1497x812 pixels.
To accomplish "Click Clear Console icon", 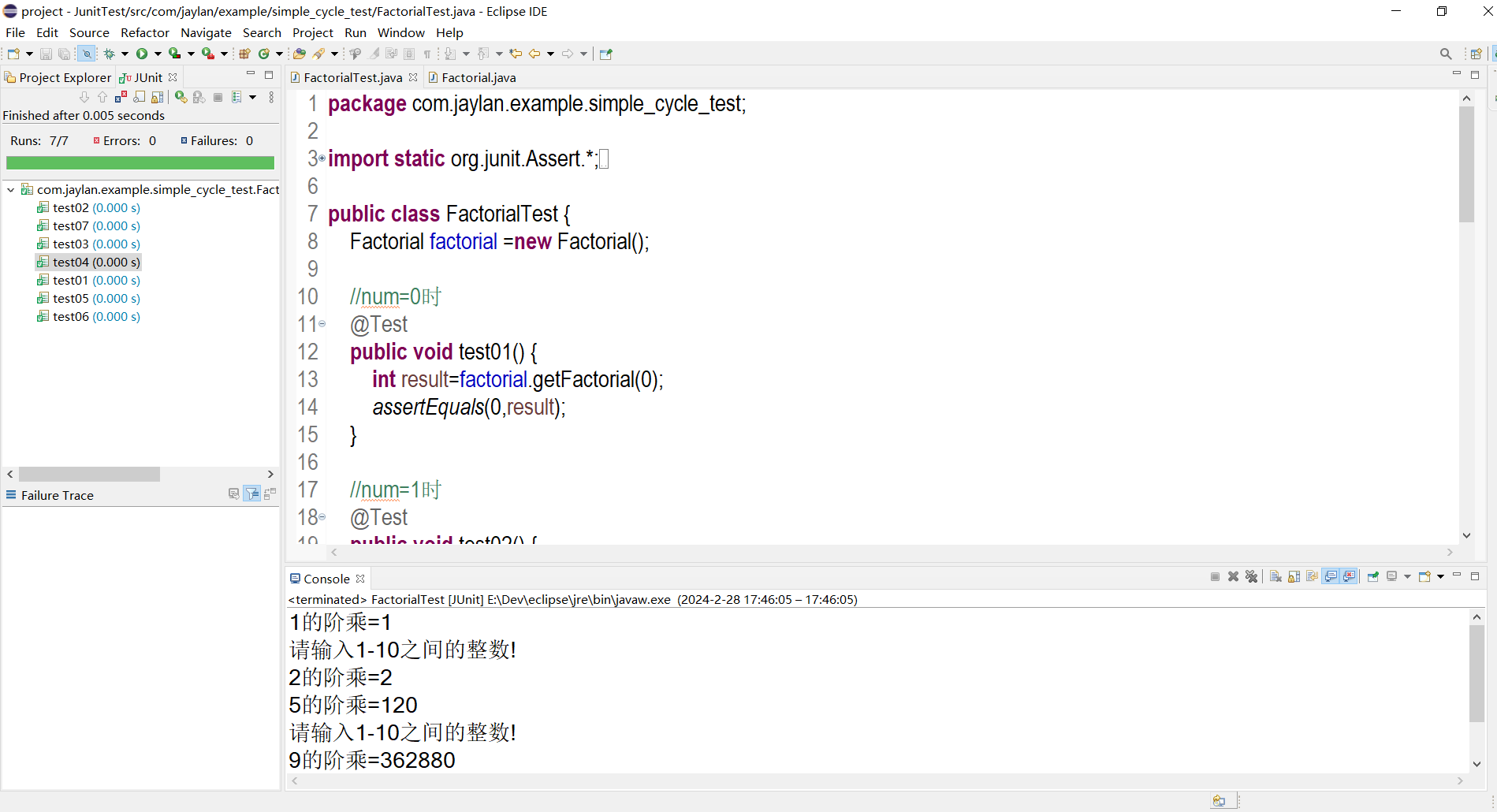I will [x=1275, y=576].
